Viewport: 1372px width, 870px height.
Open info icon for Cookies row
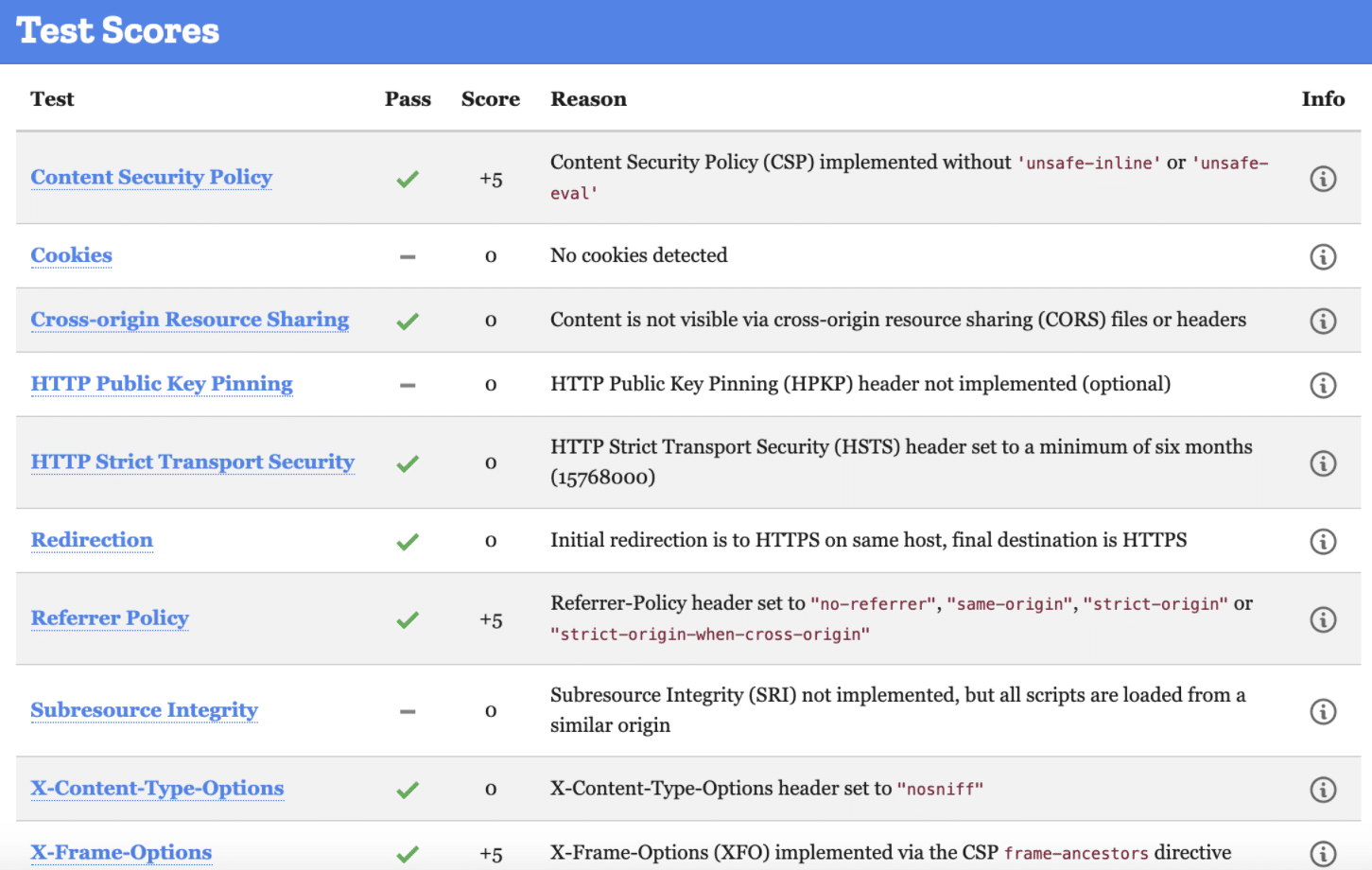click(1323, 256)
